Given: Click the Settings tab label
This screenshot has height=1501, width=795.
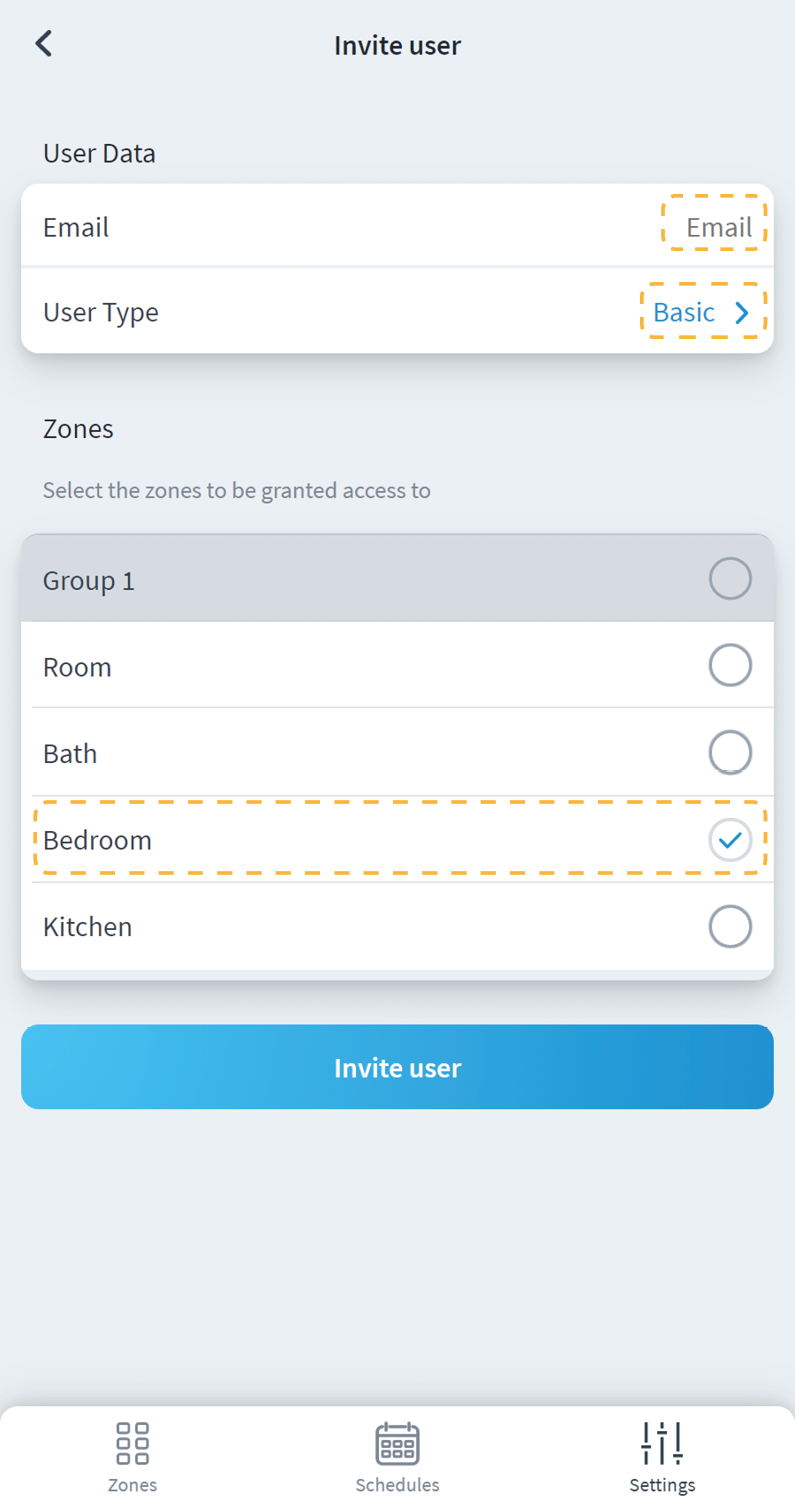Looking at the screenshot, I should pos(662,1484).
